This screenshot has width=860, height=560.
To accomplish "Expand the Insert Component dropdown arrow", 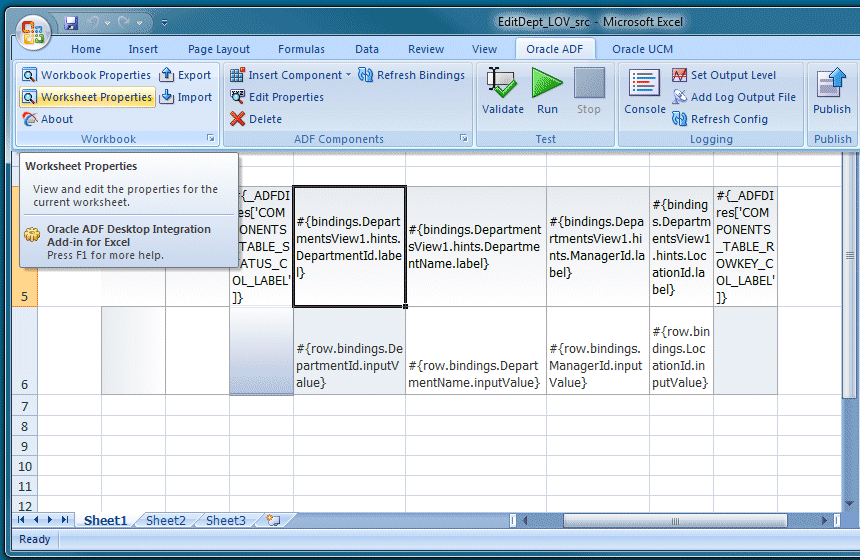I will [348, 75].
